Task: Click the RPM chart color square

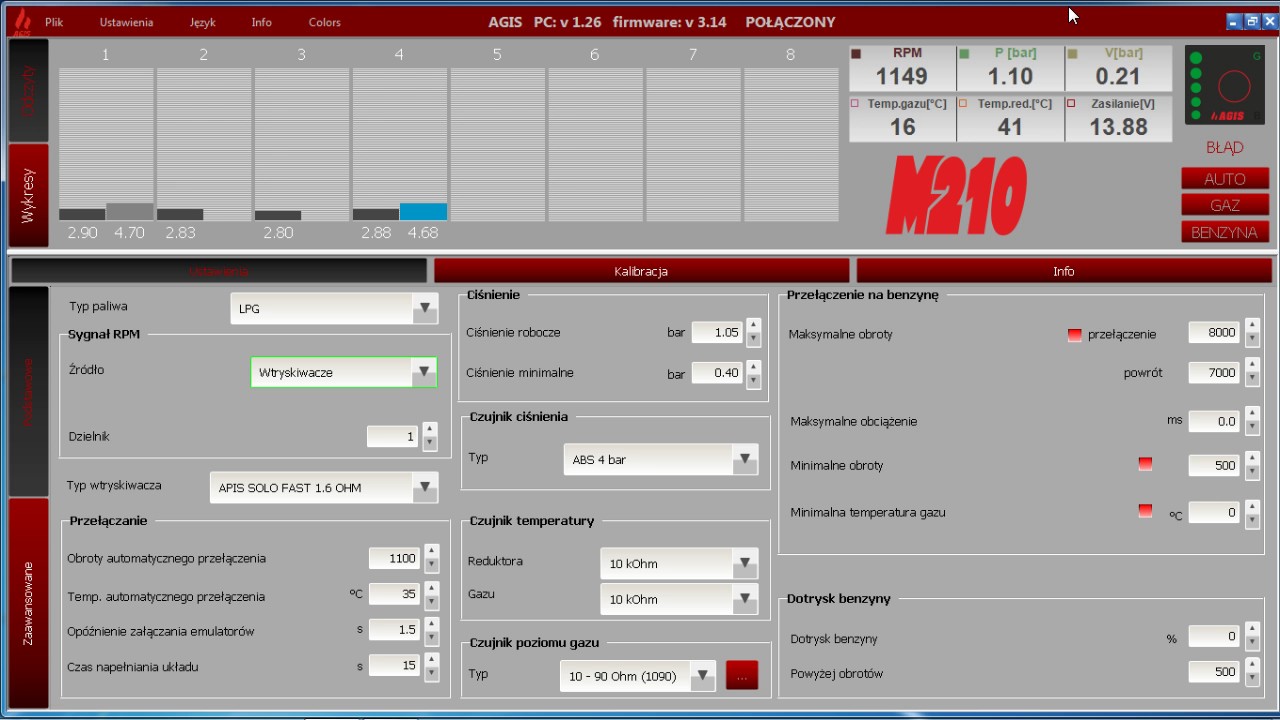Action: click(x=856, y=54)
